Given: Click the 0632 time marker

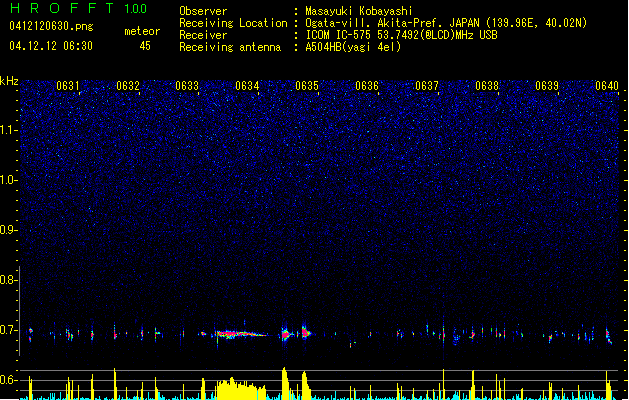Looking at the screenshot, I should coord(128,85).
